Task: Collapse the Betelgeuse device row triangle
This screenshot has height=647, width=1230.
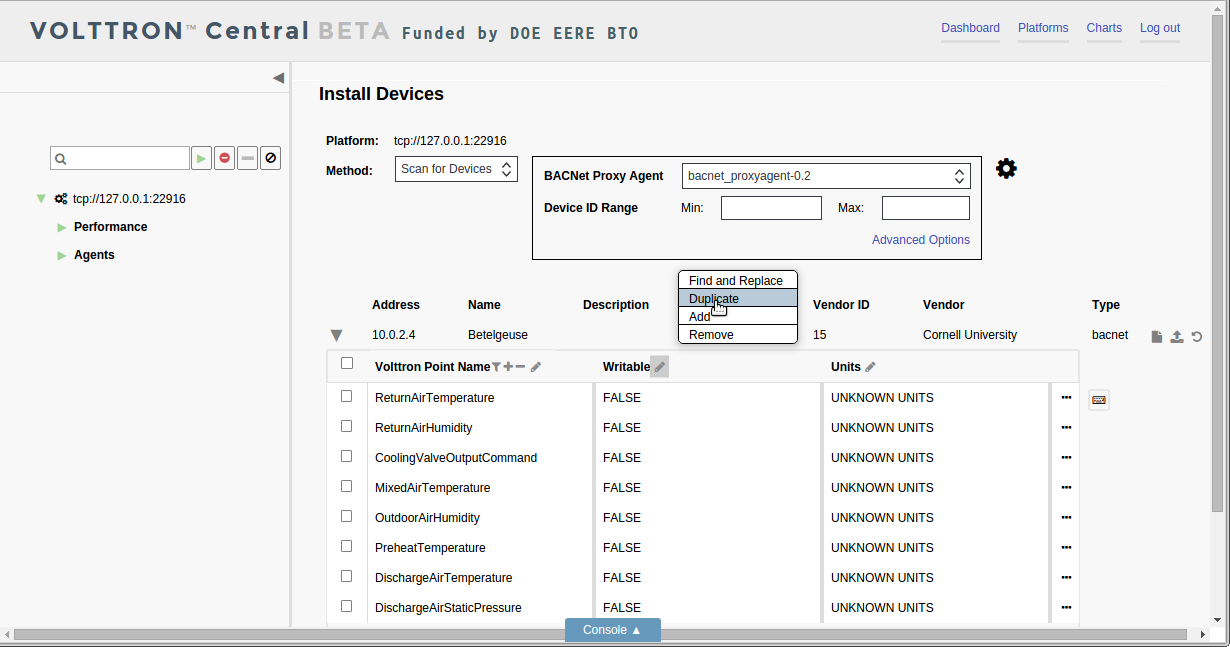Action: (336, 336)
